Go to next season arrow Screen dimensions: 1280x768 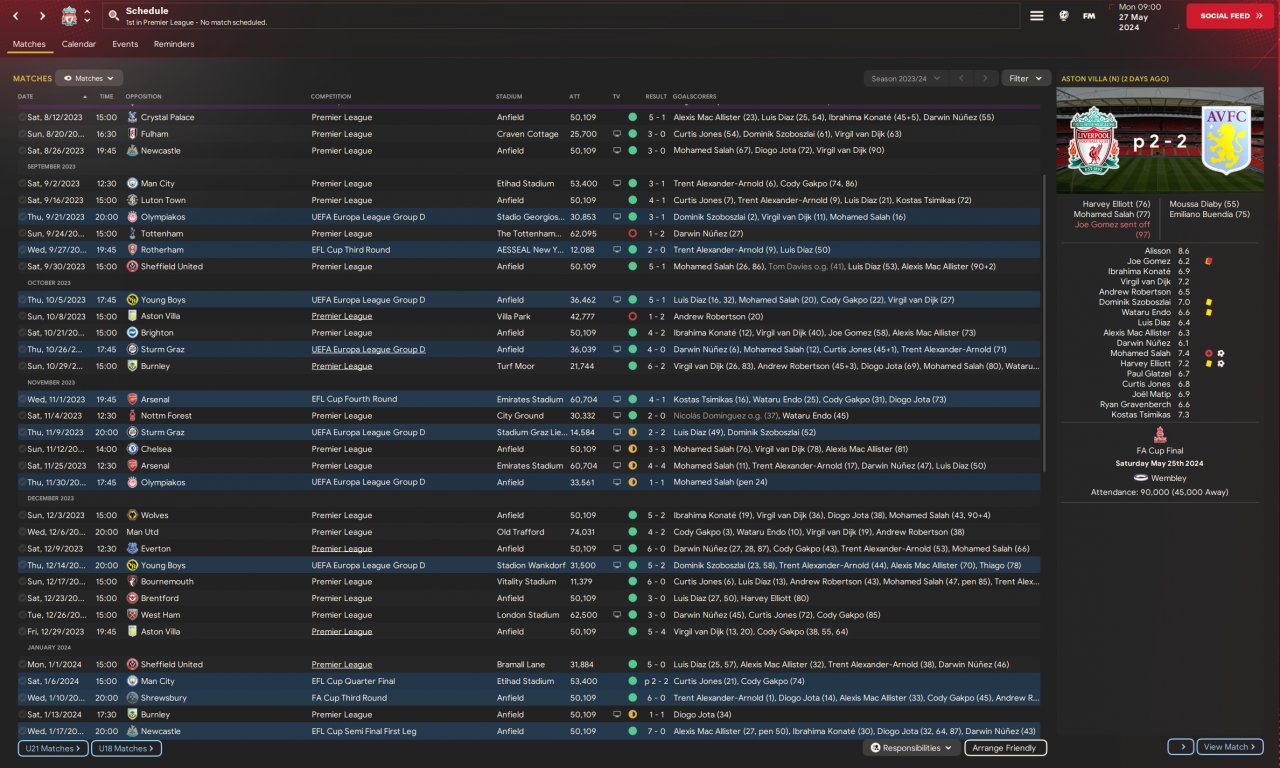click(986, 78)
